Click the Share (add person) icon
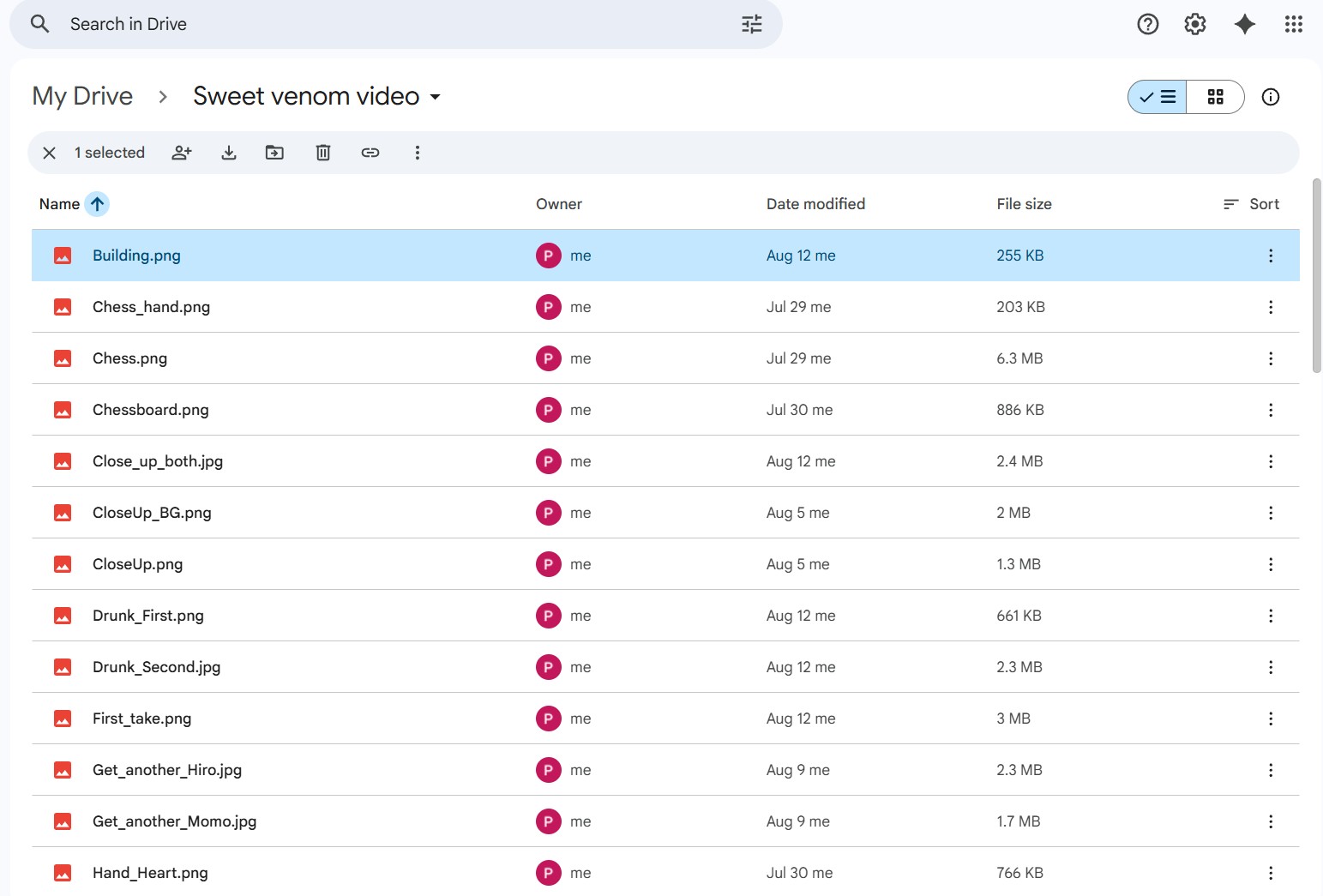The width and height of the screenshot is (1323, 896). [x=182, y=153]
